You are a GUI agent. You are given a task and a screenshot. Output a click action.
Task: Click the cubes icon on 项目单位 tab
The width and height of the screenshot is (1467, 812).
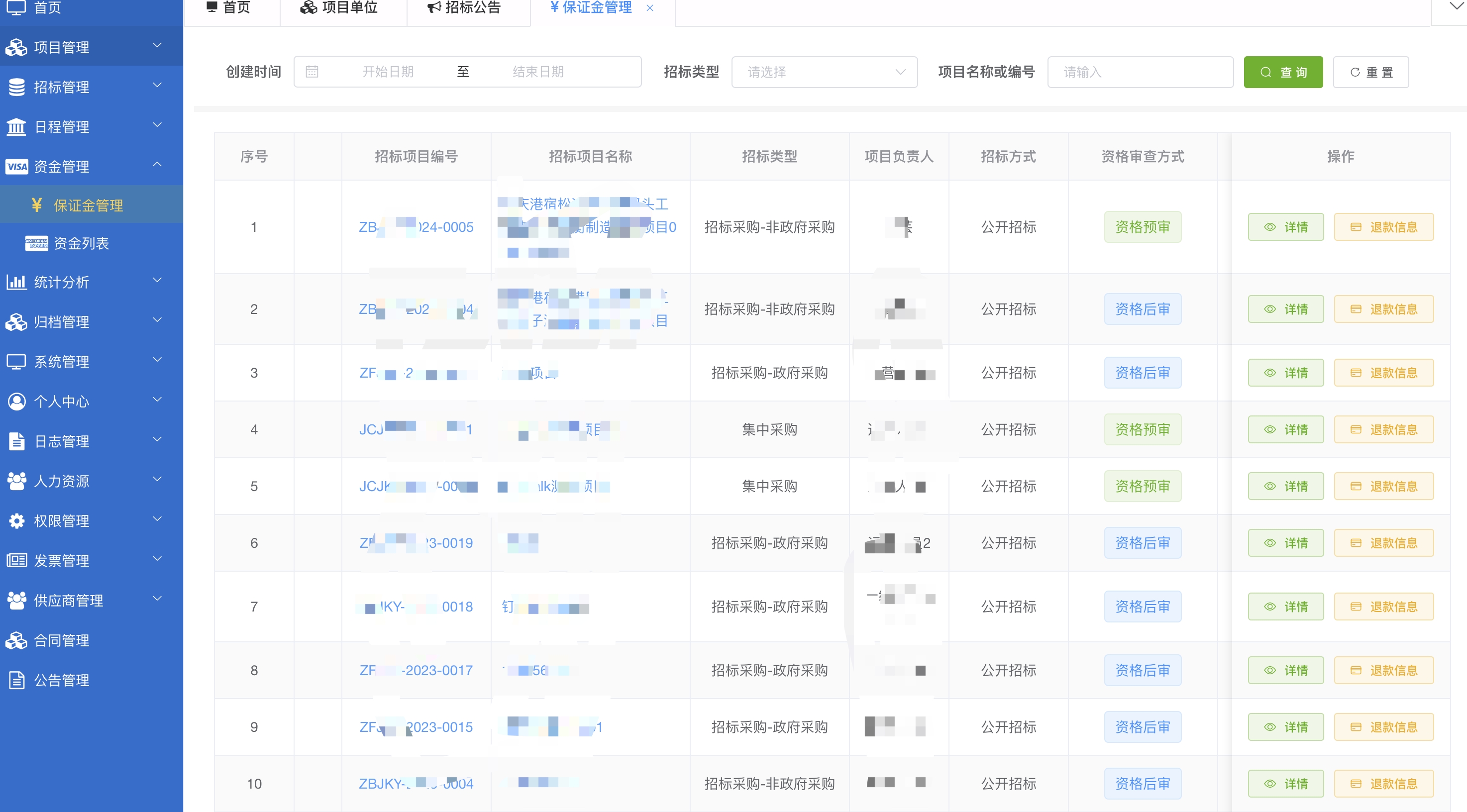[309, 7]
